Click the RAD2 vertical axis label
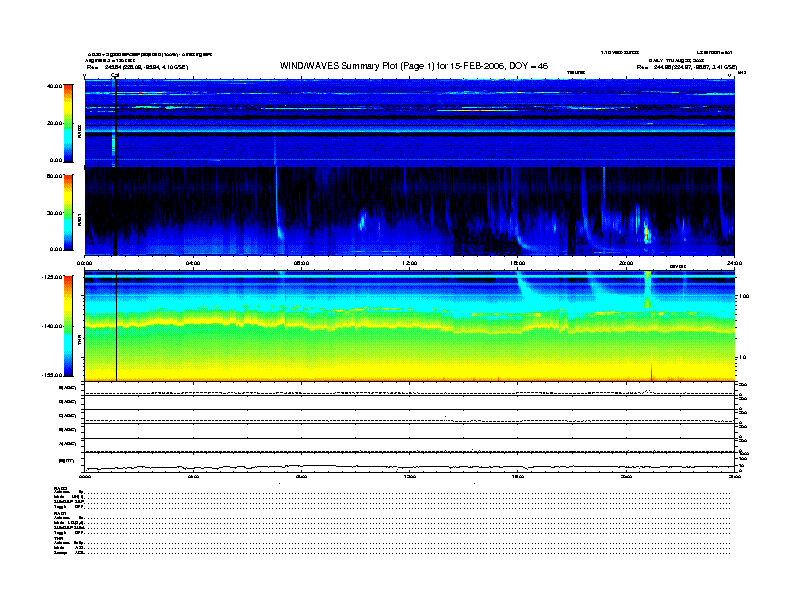 (x=79, y=131)
